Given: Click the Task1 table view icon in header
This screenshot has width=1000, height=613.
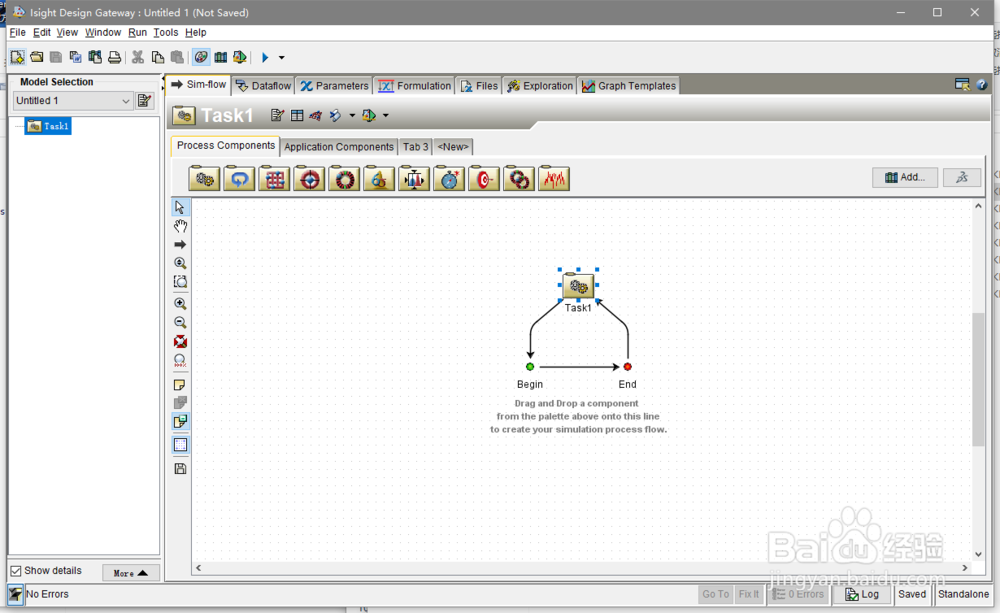Looking at the screenshot, I should (x=297, y=115).
